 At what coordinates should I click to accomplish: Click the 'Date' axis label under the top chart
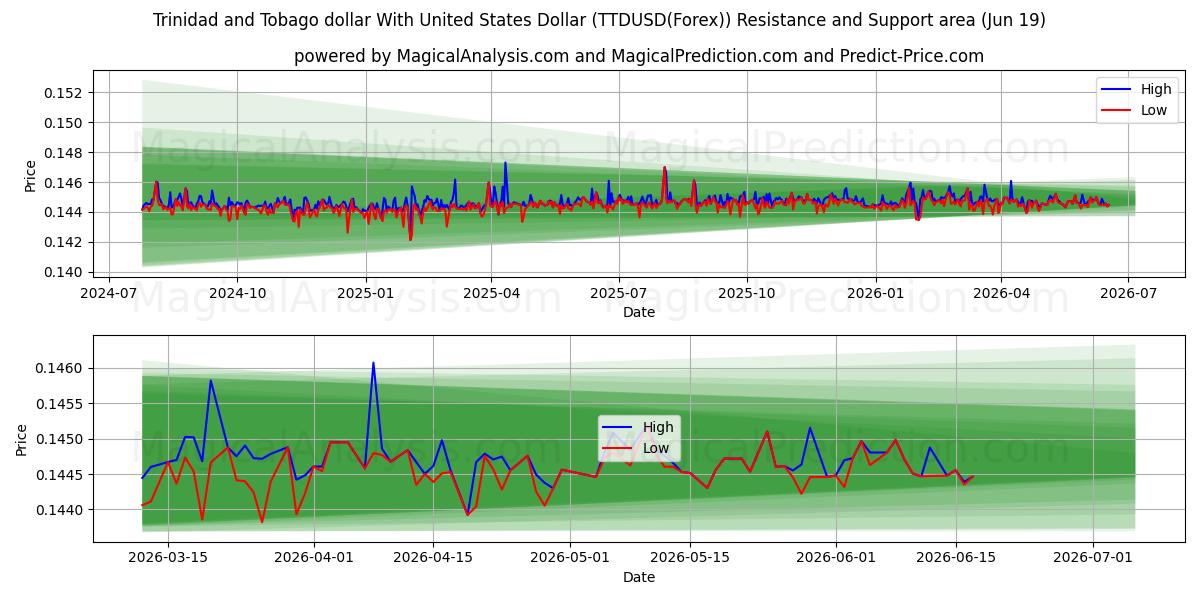(639, 312)
